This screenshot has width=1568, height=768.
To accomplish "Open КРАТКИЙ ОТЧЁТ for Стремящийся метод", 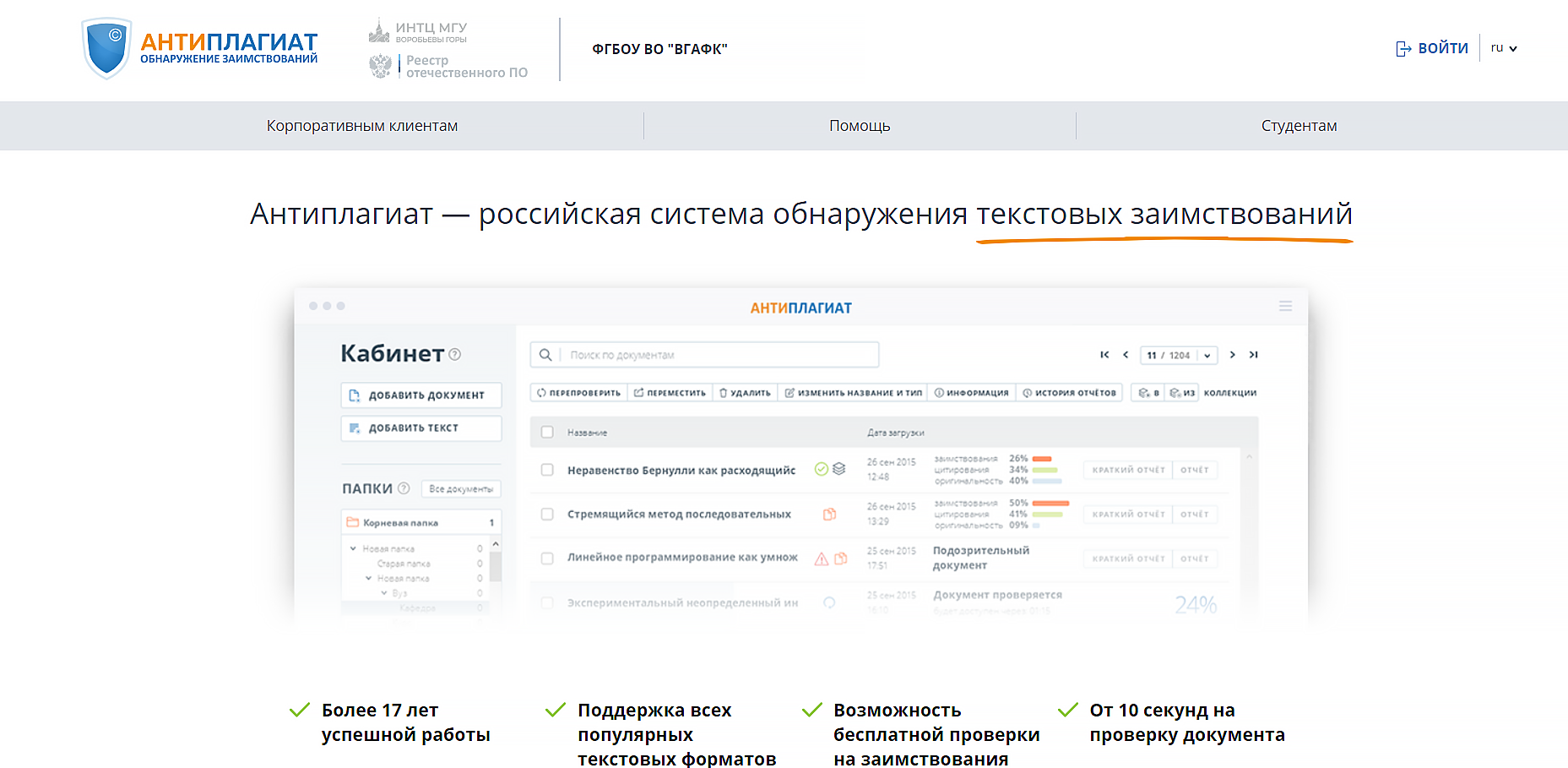I will (x=1128, y=514).
